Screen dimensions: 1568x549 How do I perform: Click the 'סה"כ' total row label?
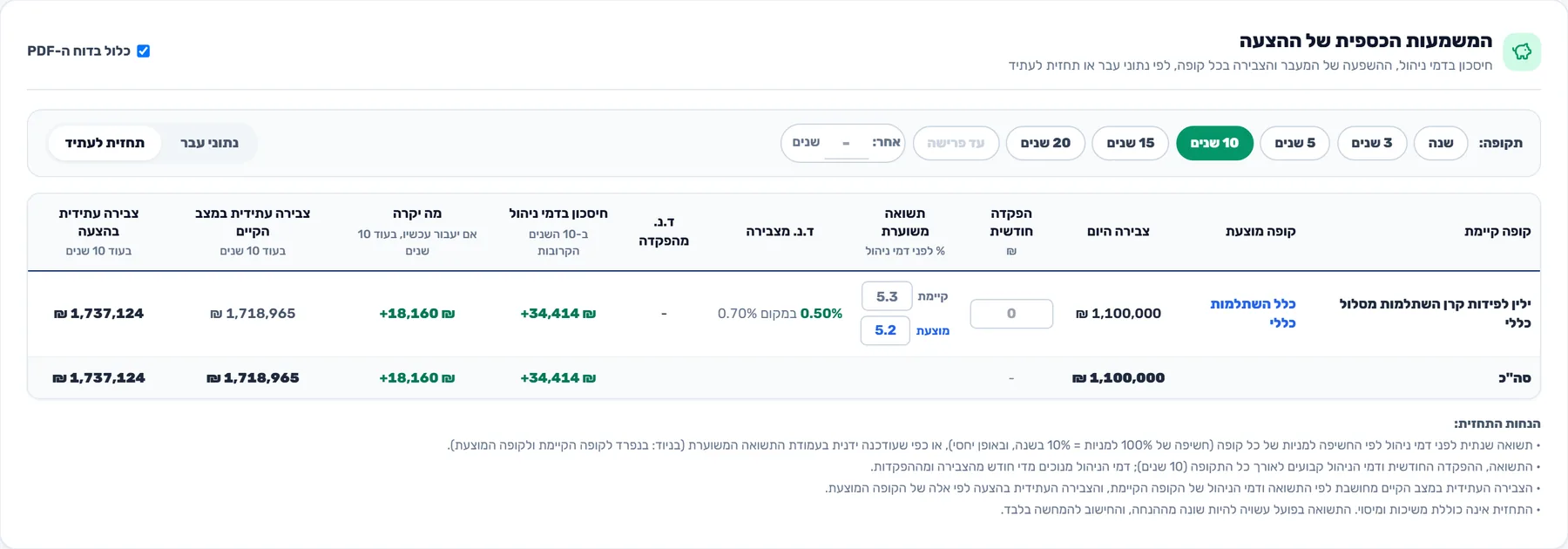(x=1515, y=378)
